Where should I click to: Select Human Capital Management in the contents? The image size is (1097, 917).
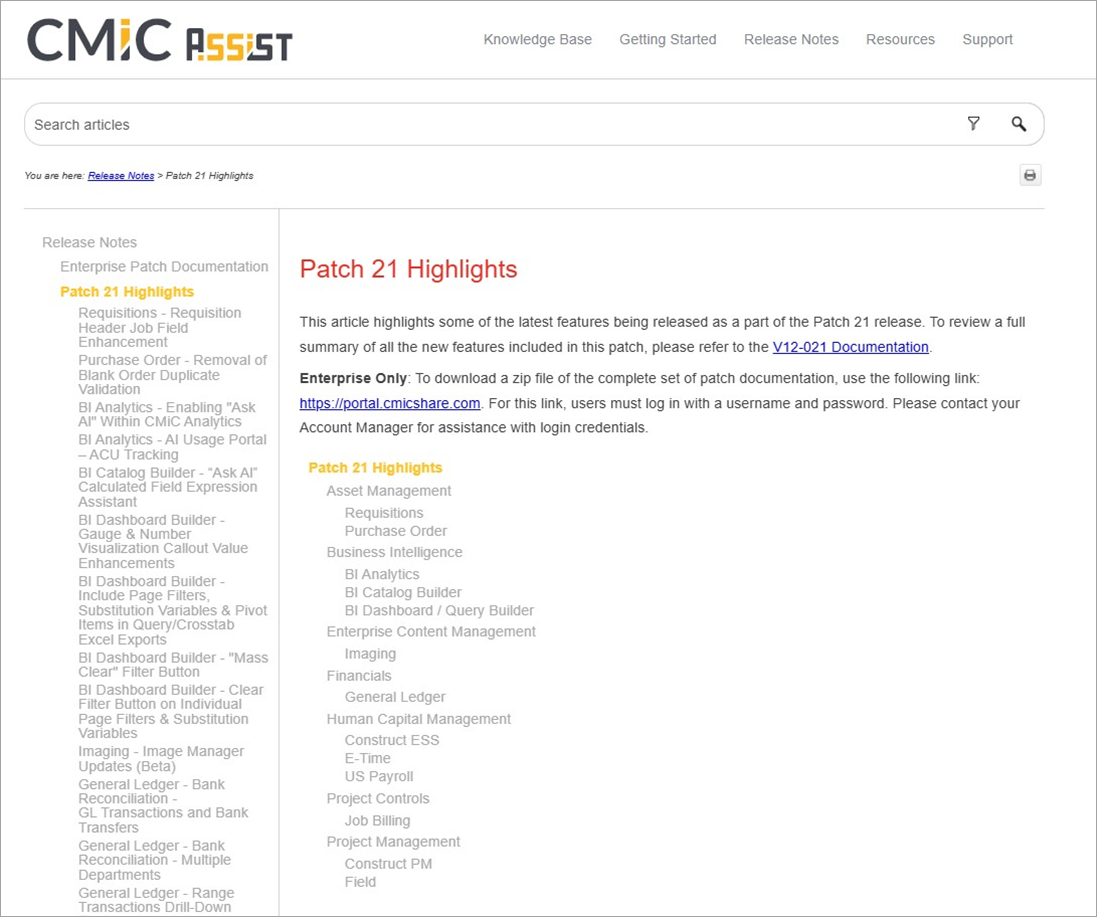[x=418, y=718]
